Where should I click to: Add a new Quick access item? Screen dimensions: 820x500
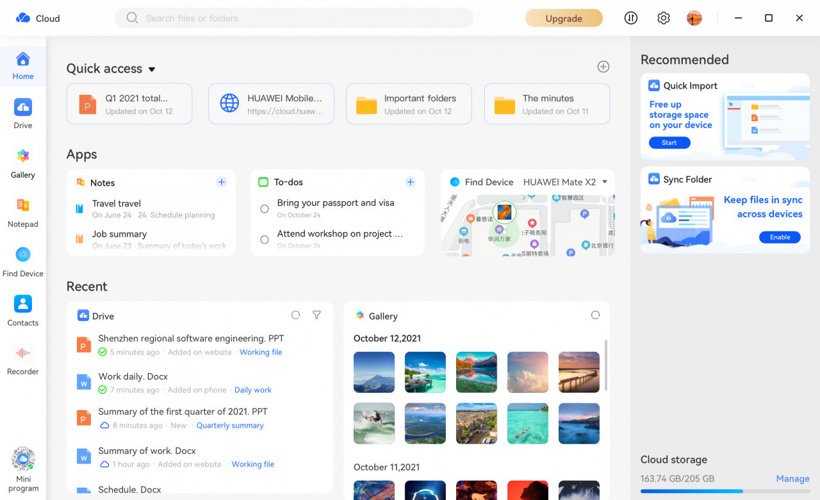(x=603, y=67)
